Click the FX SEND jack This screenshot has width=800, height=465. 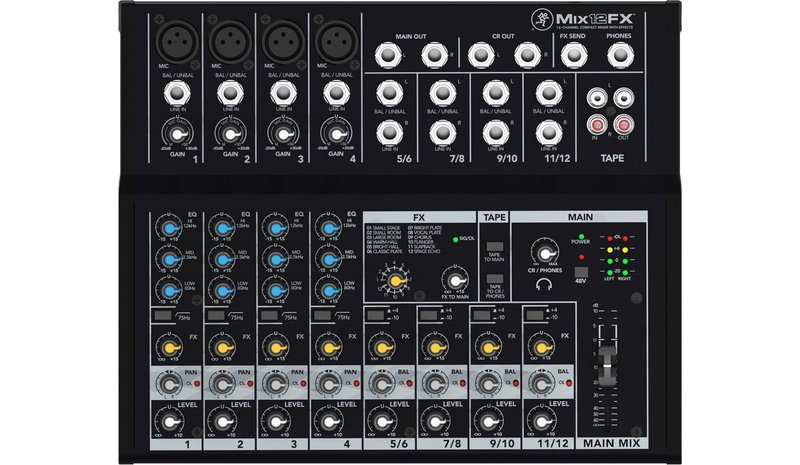573,55
